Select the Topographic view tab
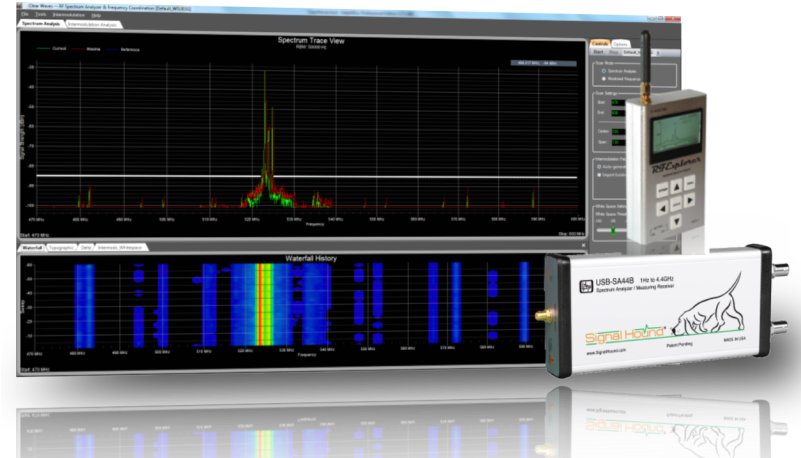801x458 pixels. 61,248
